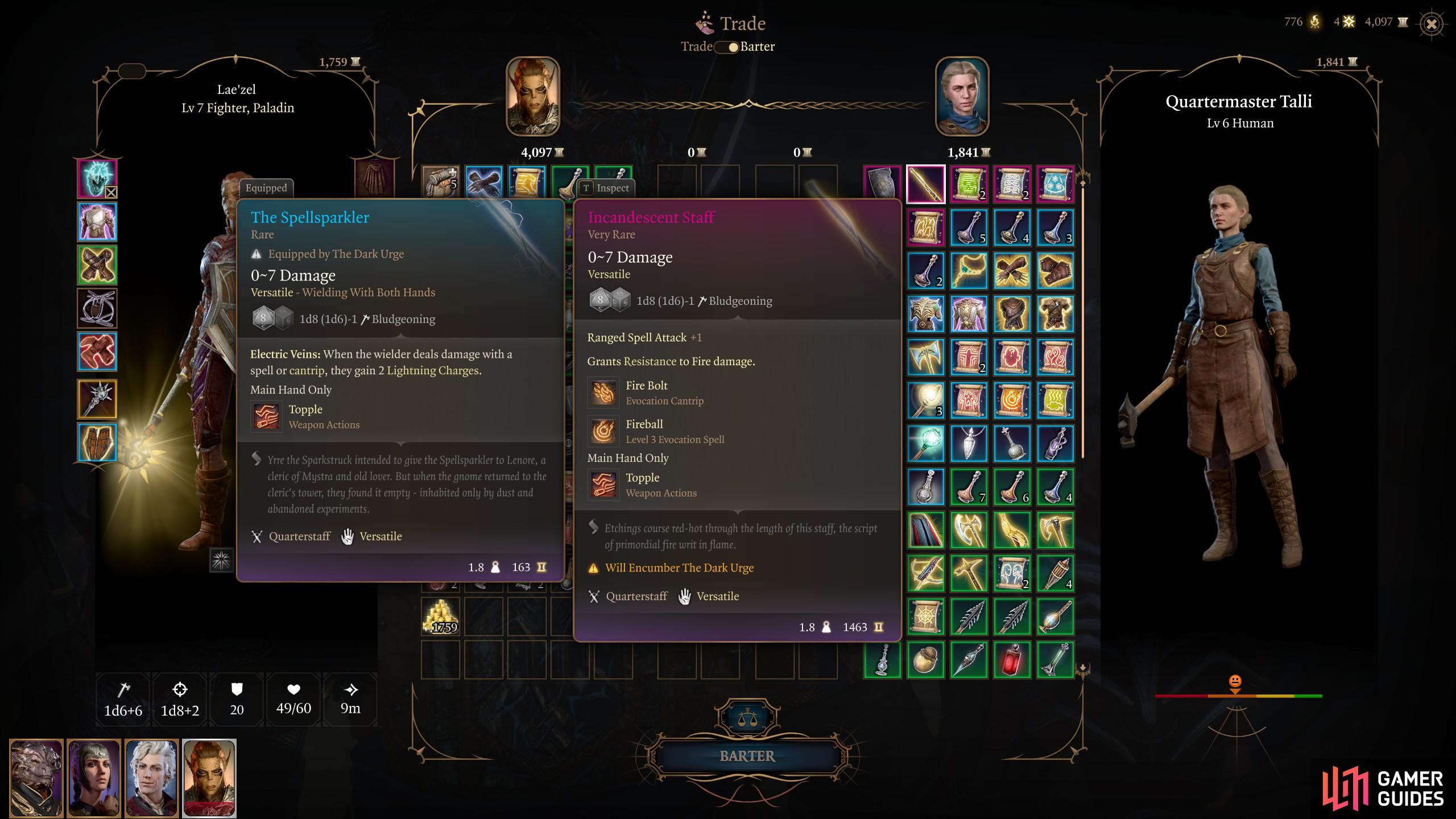Click the equipped crossed-gloves slot icon
This screenshot has height=819, width=1456.
click(97, 265)
